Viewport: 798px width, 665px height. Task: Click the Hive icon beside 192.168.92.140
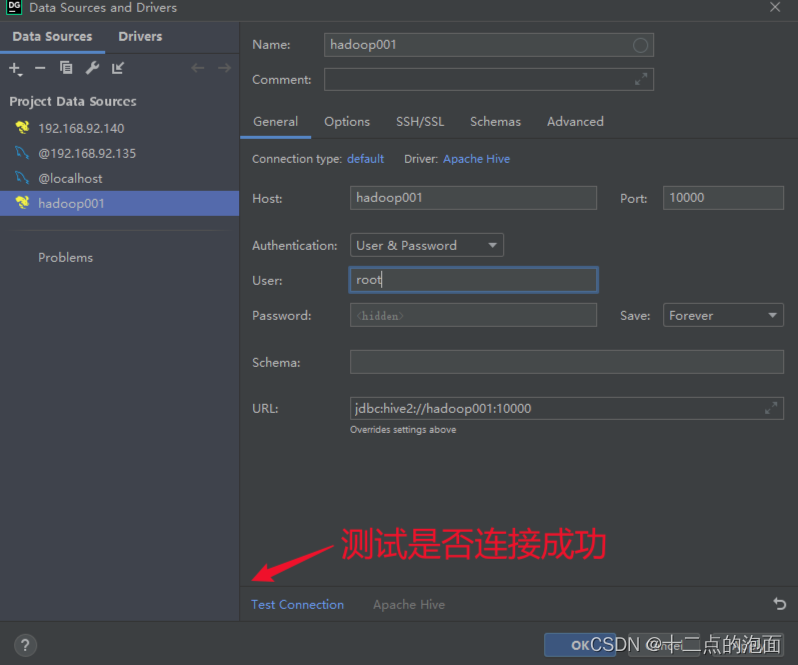(22, 127)
